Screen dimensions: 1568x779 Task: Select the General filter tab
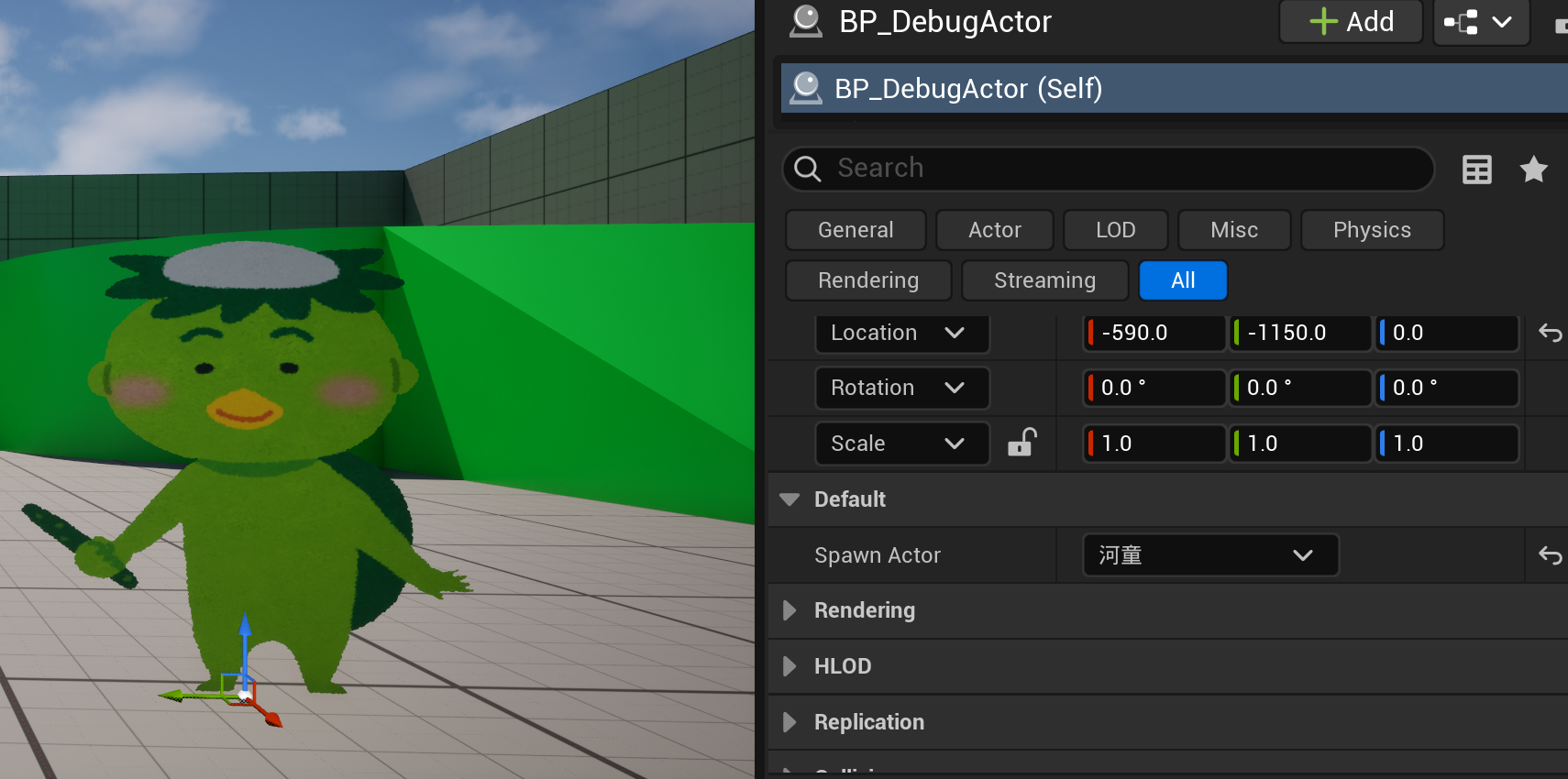tap(856, 230)
